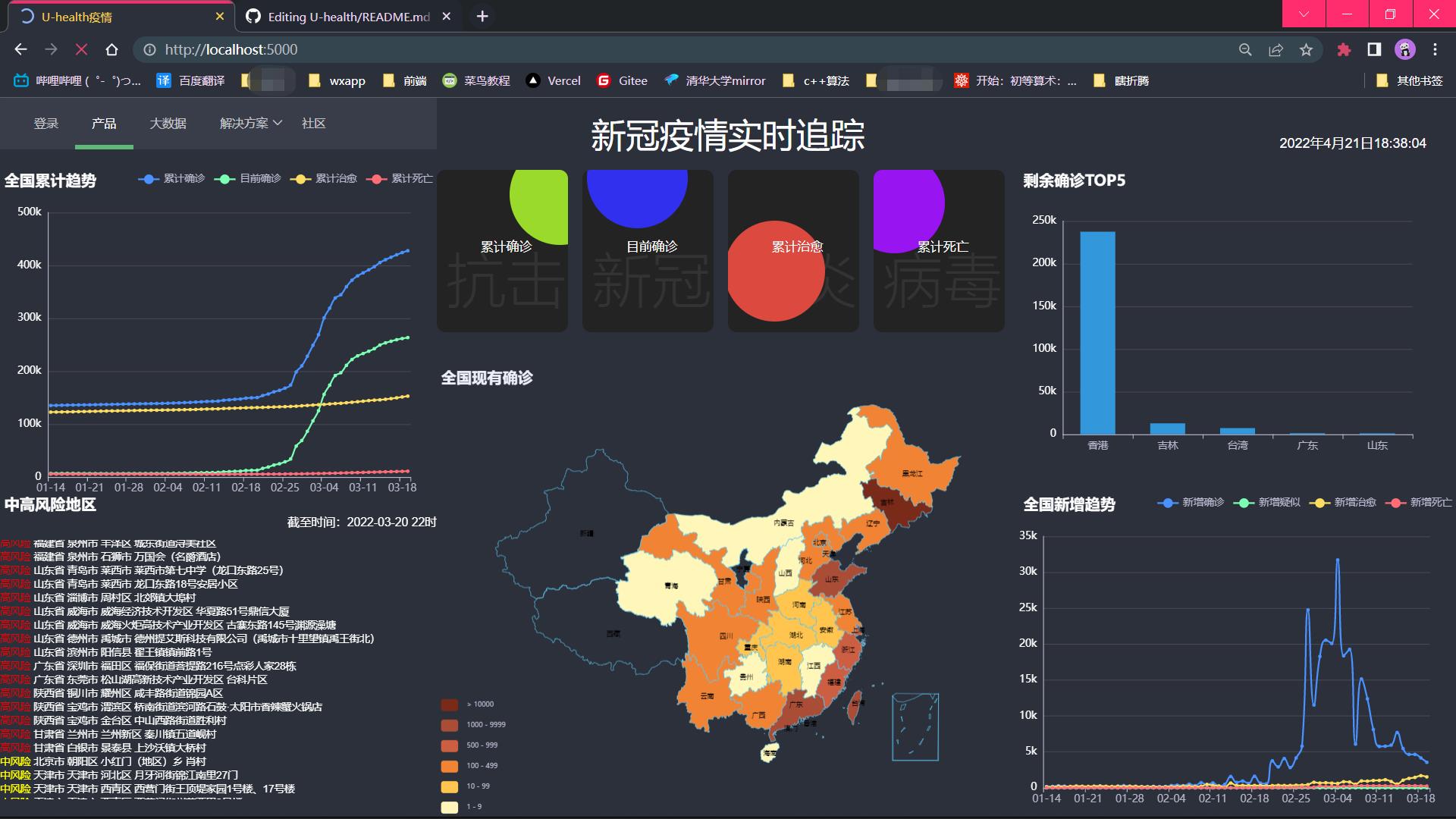The image size is (1456, 819).
Task: Click the 哔哩哔哩 bookmark icon
Action: point(20,80)
